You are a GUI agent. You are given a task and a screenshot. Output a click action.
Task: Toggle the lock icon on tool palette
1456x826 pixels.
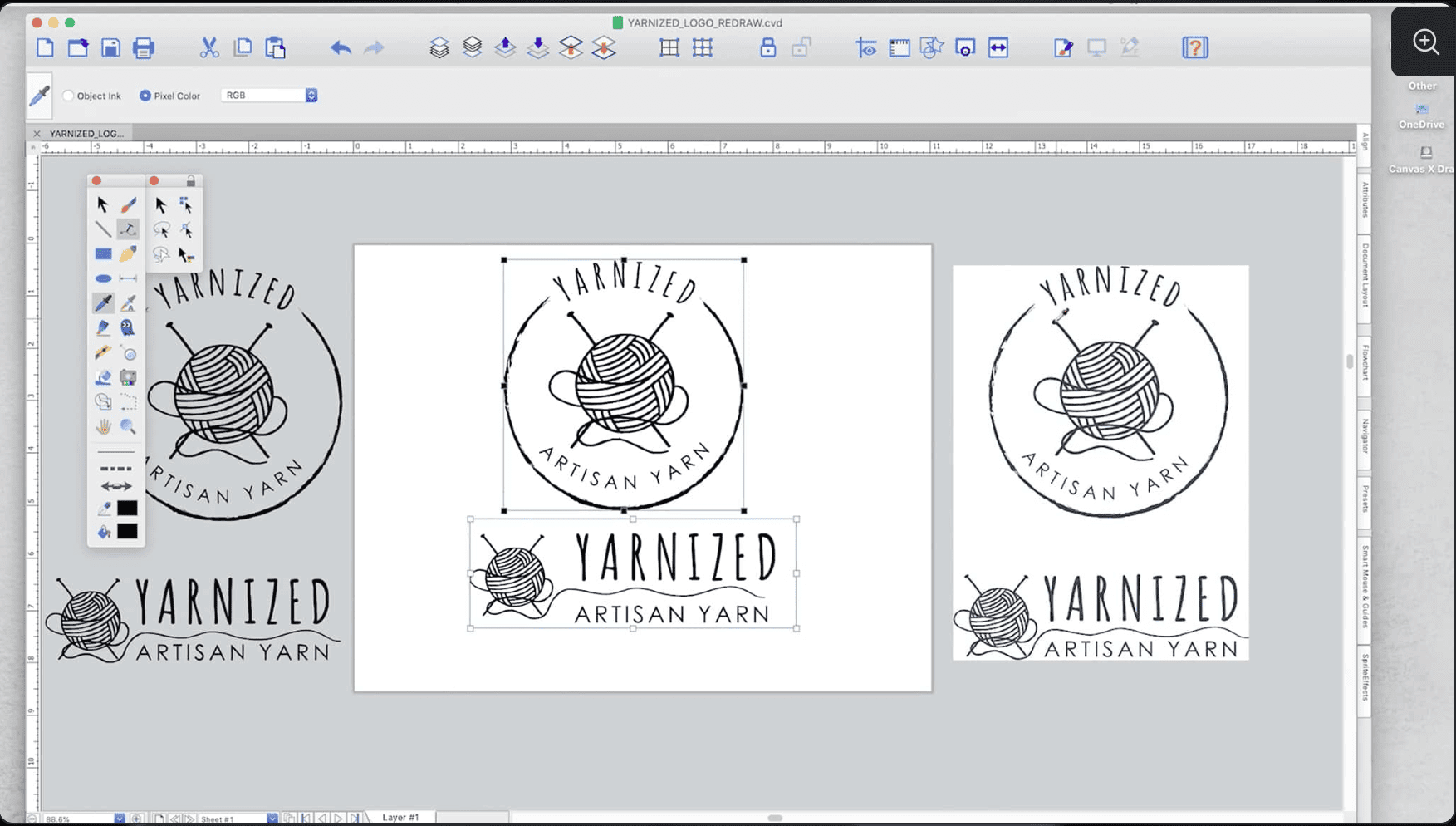tap(191, 180)
